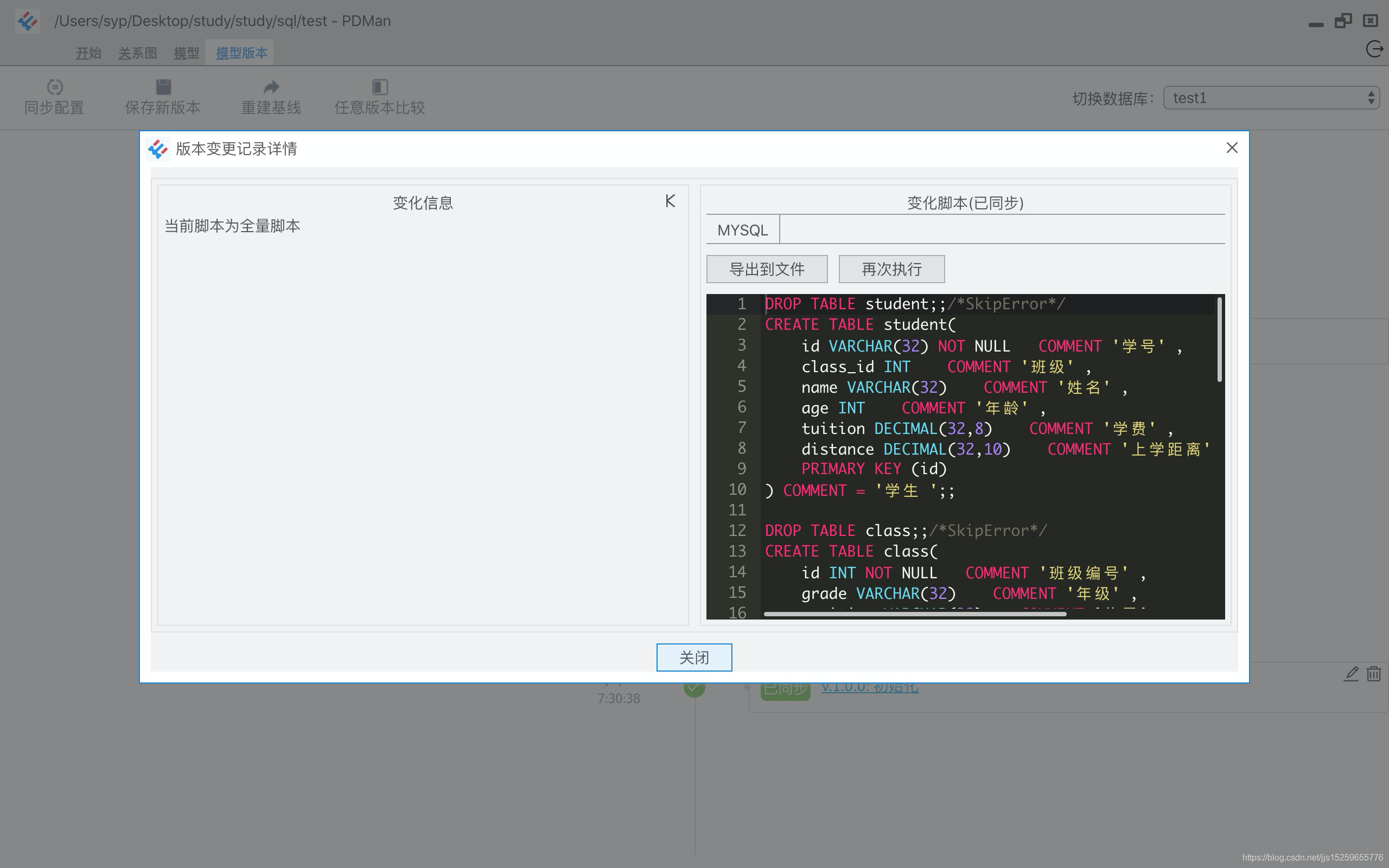Switch to the 关系图 tab
Viewport: 1389px width, 868px height.
[138, 53]
